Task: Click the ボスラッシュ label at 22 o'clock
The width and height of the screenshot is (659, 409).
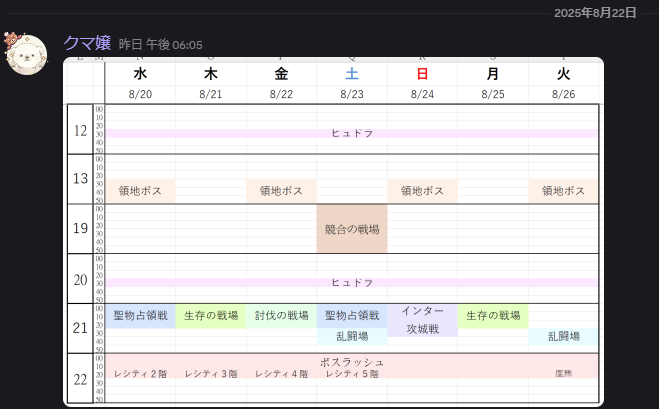Action: (x=352, y=360)
